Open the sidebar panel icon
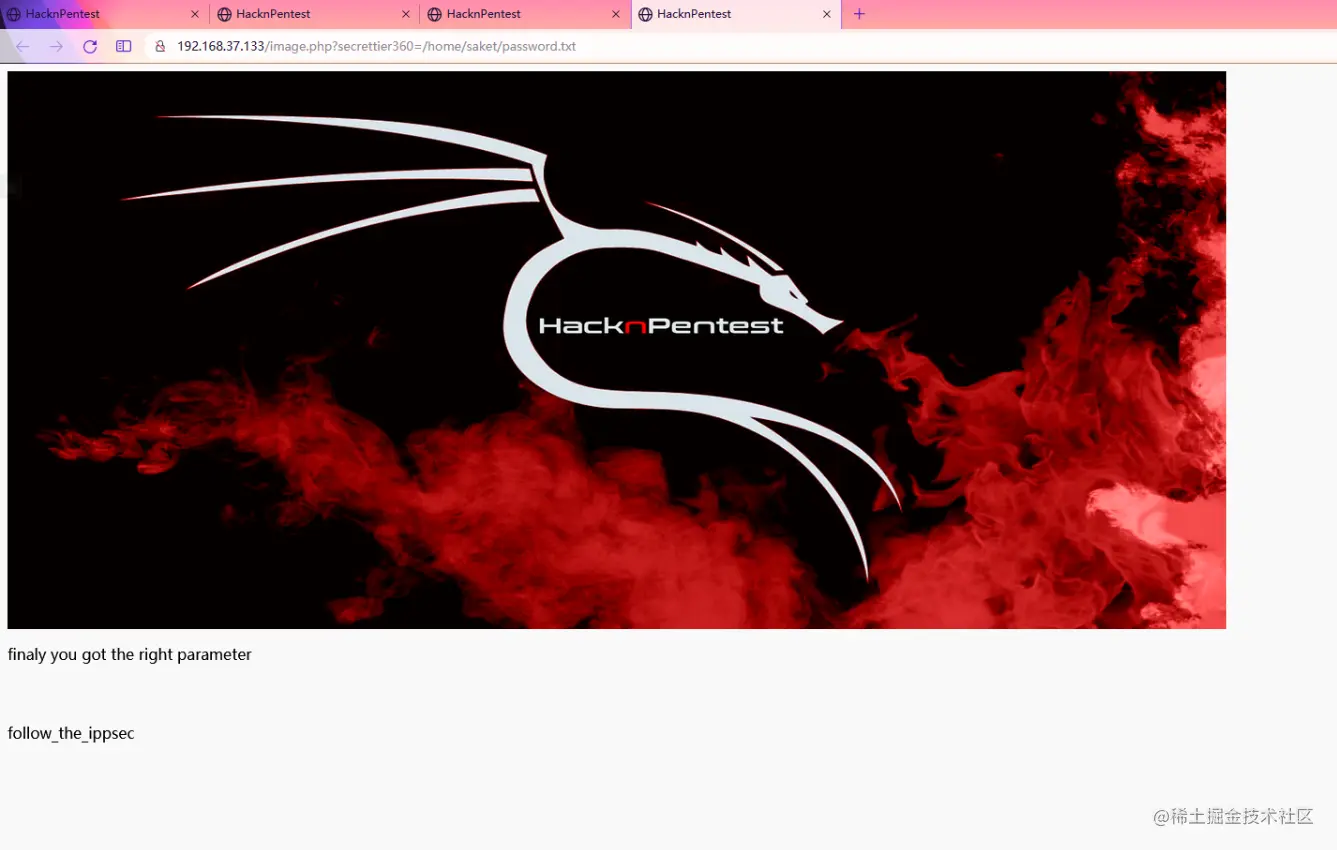The width and height of the screenshot is (1337, 850). 124,46
